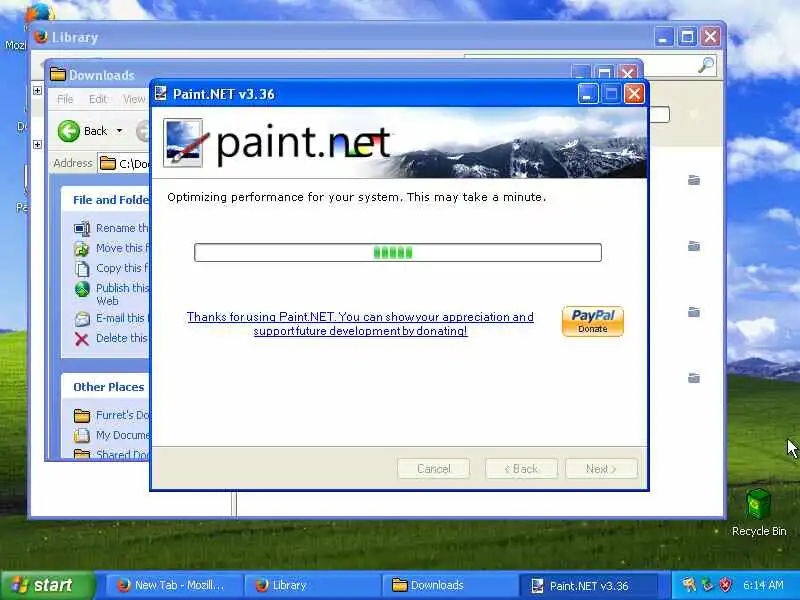The width and height of the screenshot is (800, 600).
Task: Click the Paint.NET logo icon in banner
Action: (x=184, y=143)
